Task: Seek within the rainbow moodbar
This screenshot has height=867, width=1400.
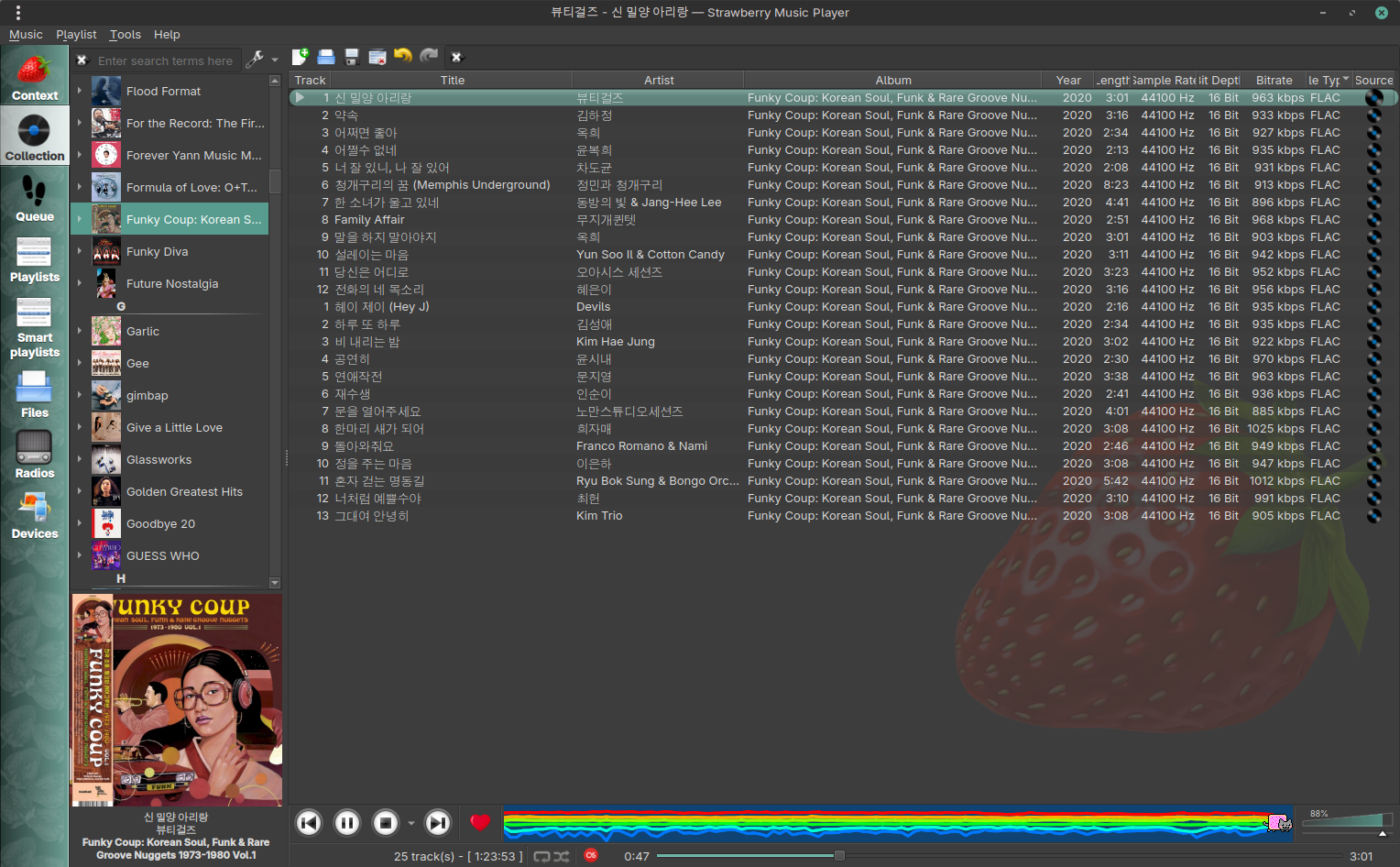Action: click(x=898, y=823)
